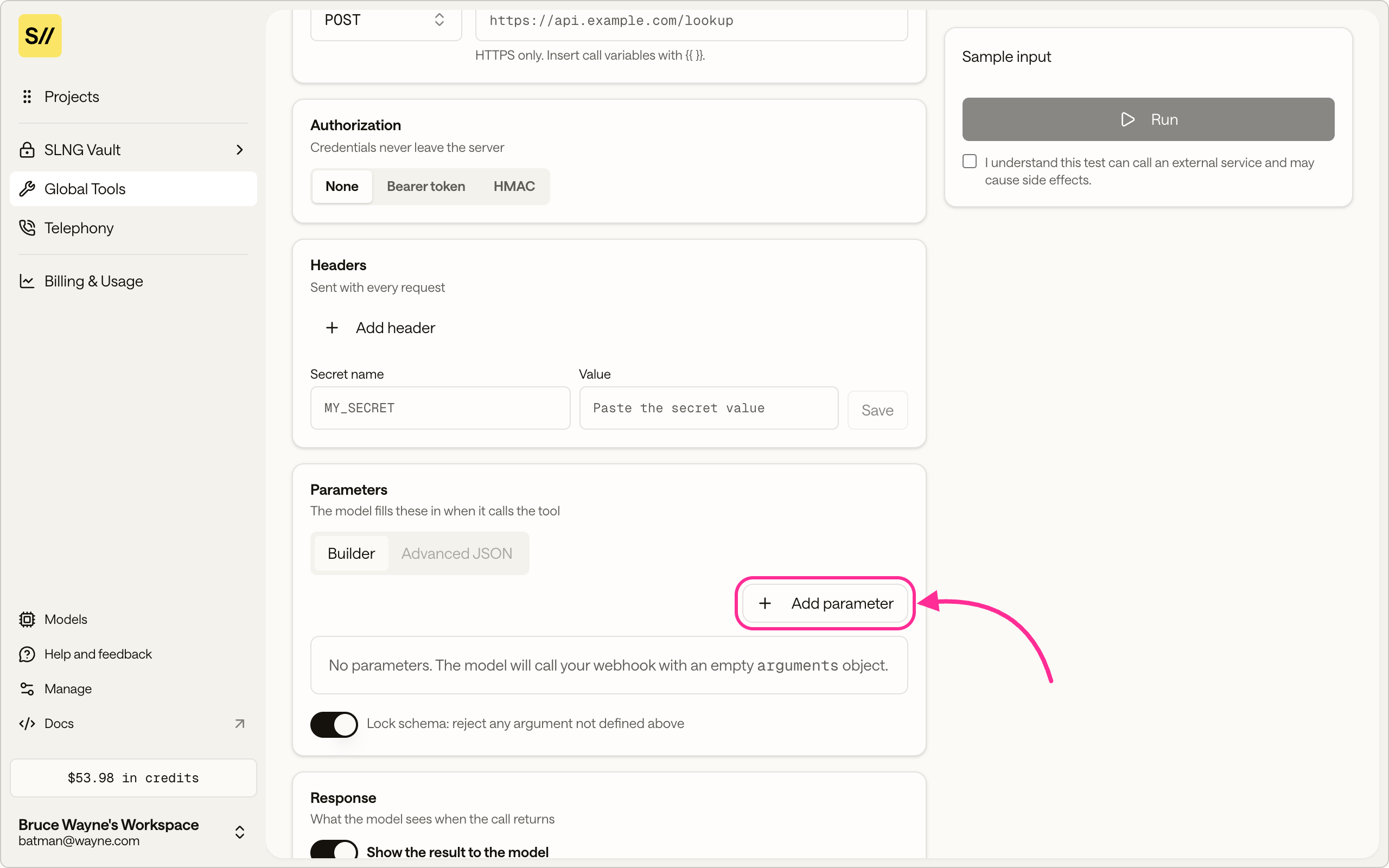Click the Manage sliders icon
The image size is (1389, 868).
(x=27, y=689)
